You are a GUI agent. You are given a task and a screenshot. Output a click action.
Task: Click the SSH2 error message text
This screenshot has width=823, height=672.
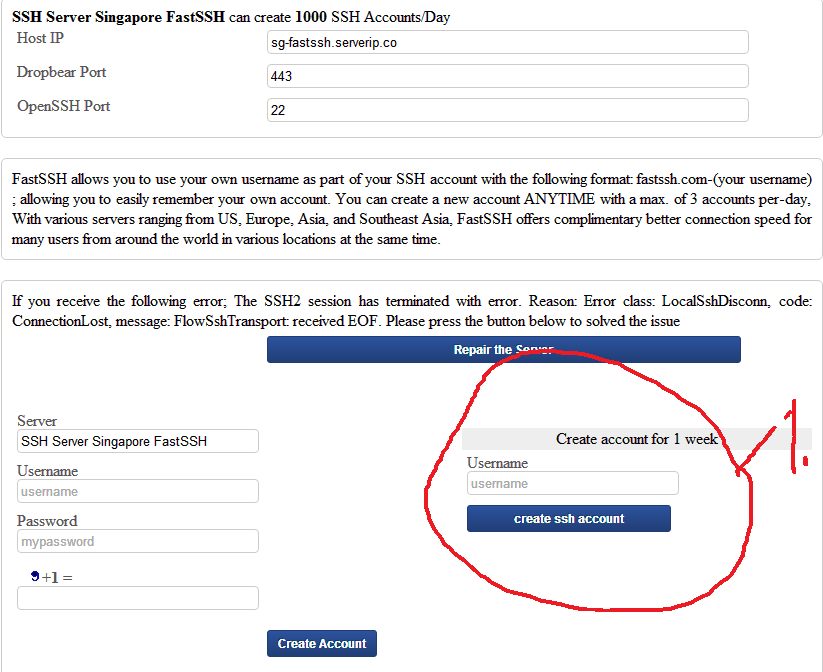click(411, 310)
